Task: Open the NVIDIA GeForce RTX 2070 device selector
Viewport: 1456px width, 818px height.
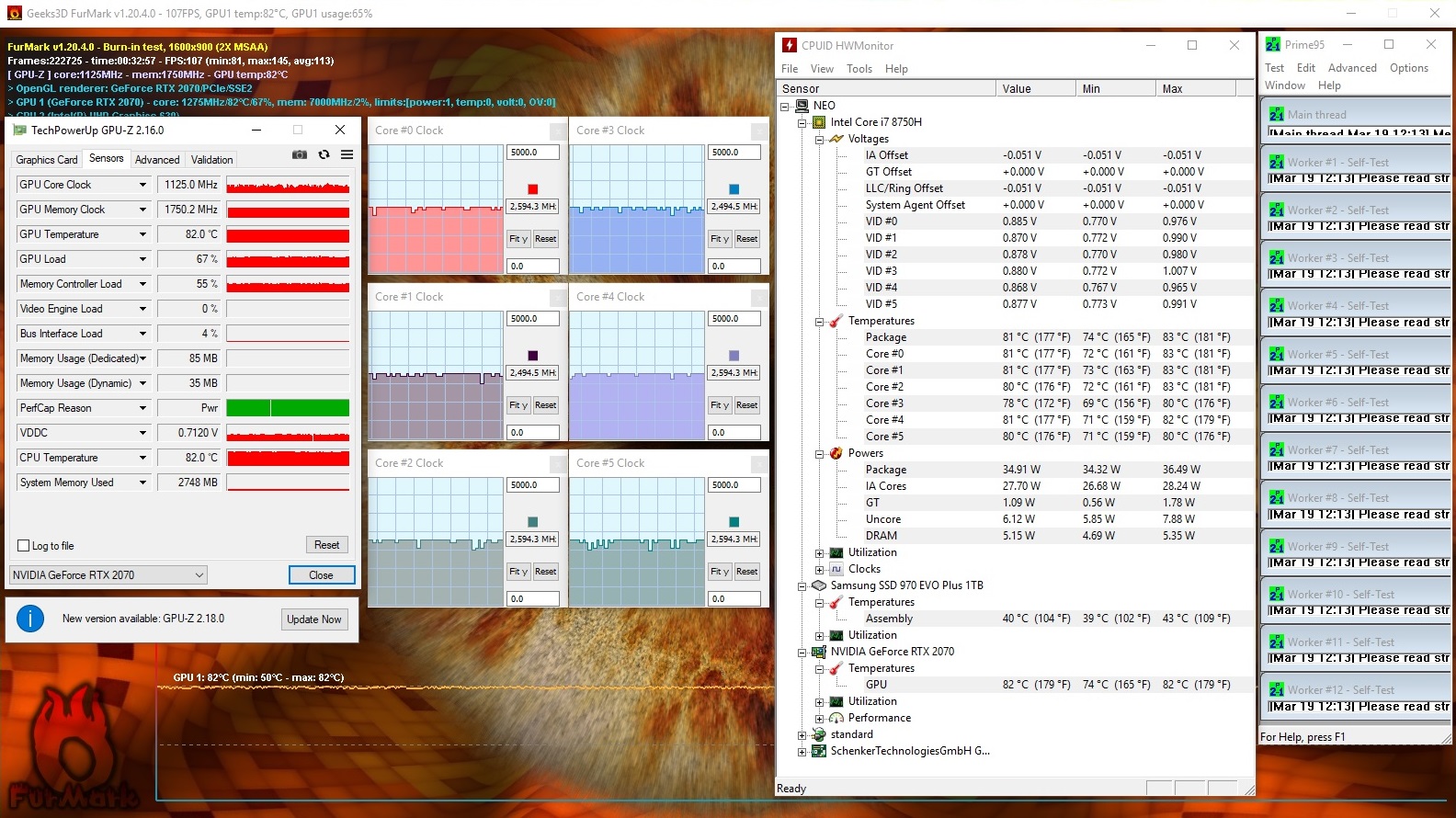Action: click(108, 575)
